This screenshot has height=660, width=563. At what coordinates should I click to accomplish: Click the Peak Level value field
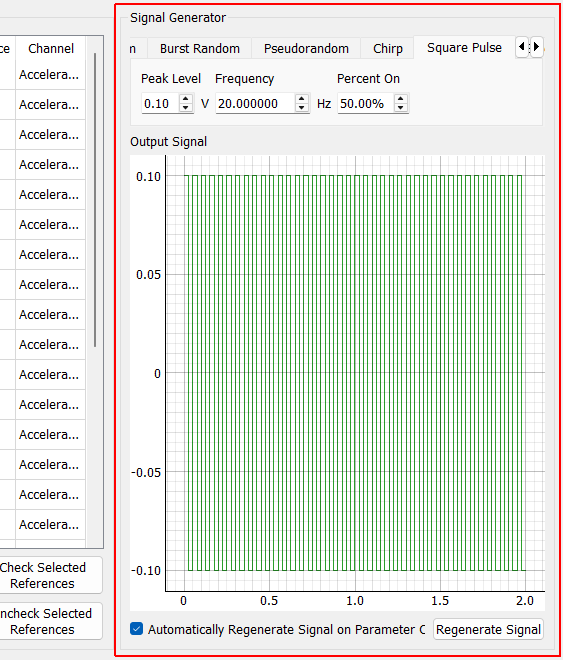click(x=161, y=104)
